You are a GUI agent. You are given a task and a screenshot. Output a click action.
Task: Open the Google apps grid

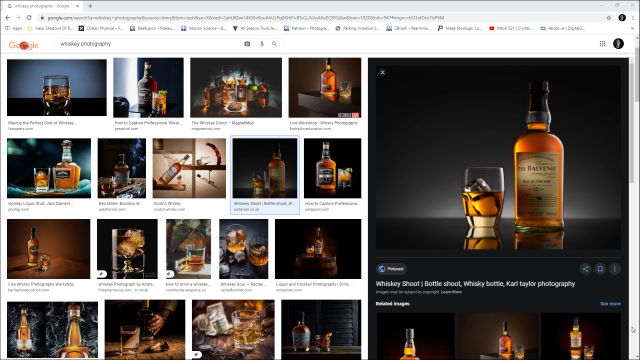click(602, 43)
